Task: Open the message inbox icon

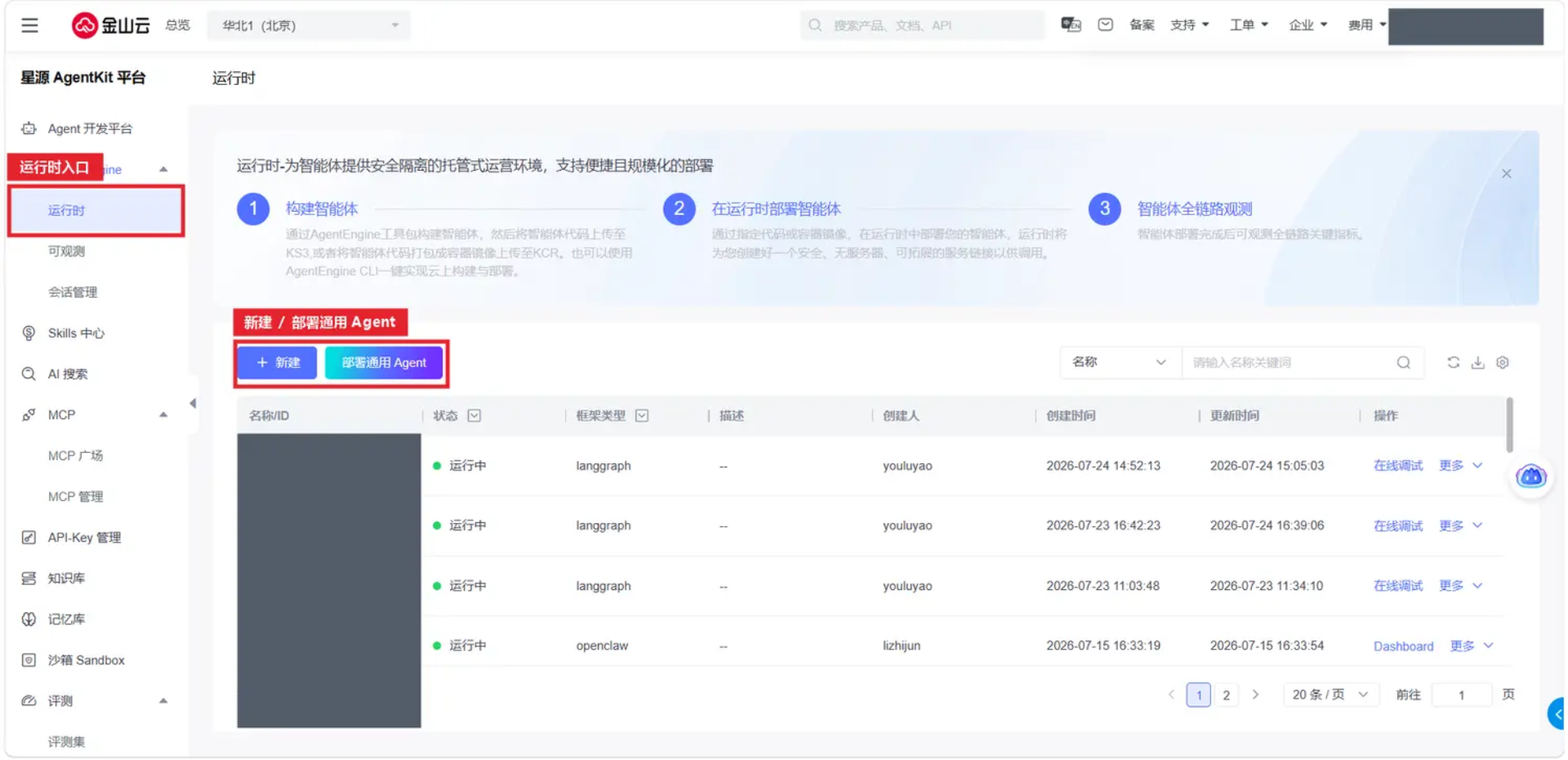Action: point(1105,25)
